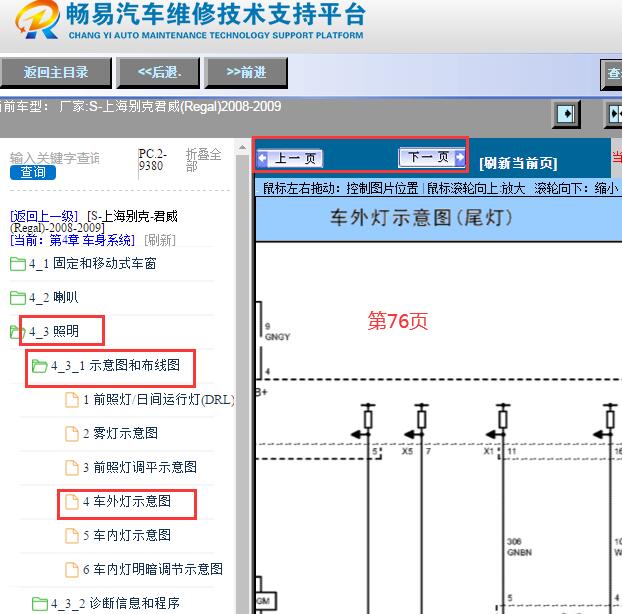Viewport: 622px width, 614px height.
Task: Click the keyword search input field
Action: pos(55,158)
